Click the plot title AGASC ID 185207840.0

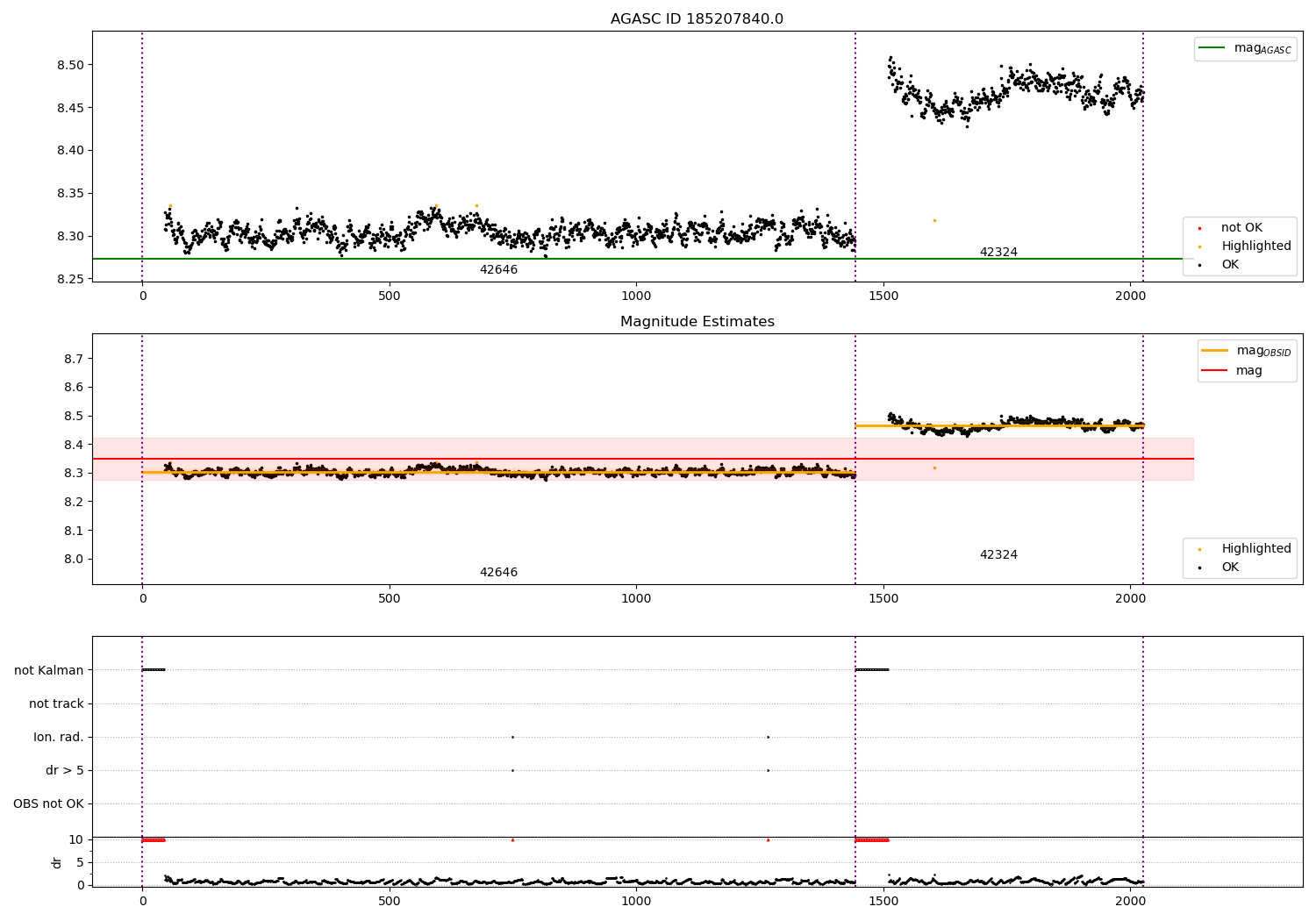click(697, 19)
